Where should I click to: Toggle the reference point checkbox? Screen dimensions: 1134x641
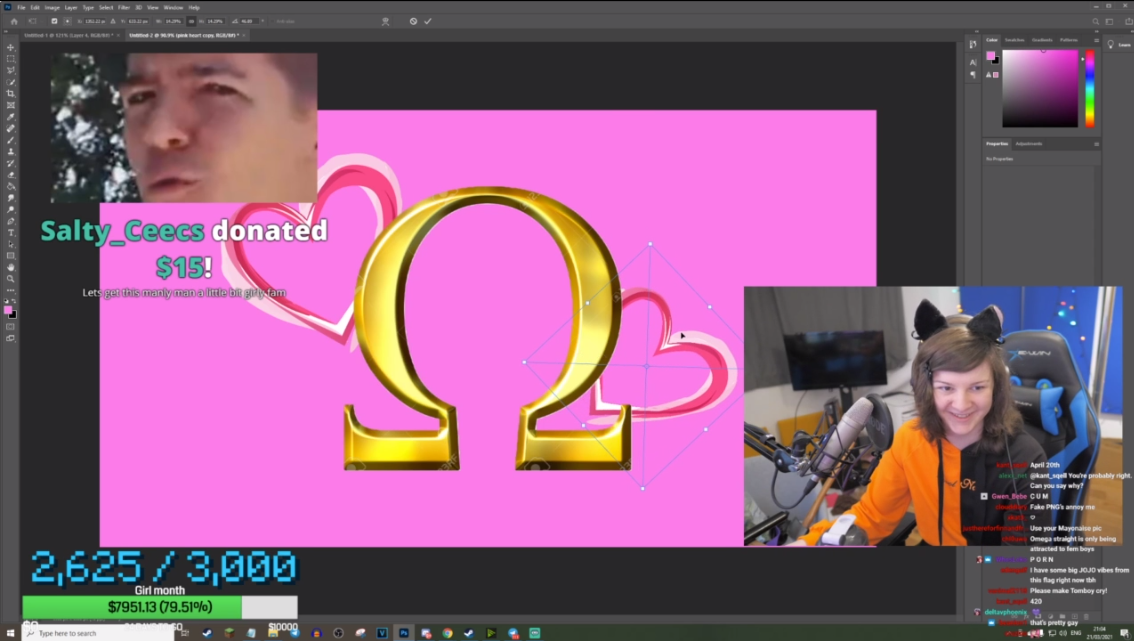pos(54,21)
